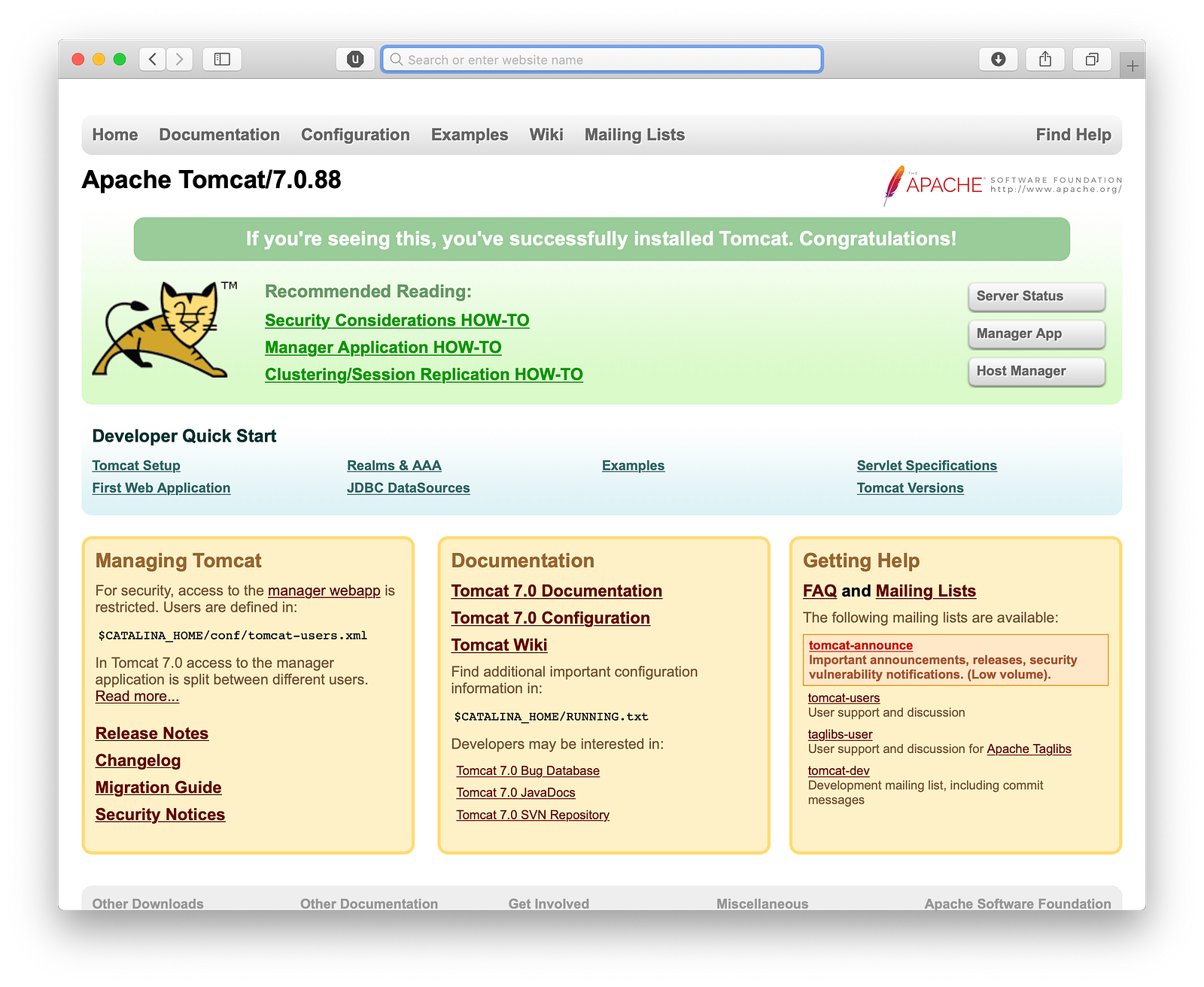
Task: Focus the Safari address search field
Action: click(x=602, y=59)
